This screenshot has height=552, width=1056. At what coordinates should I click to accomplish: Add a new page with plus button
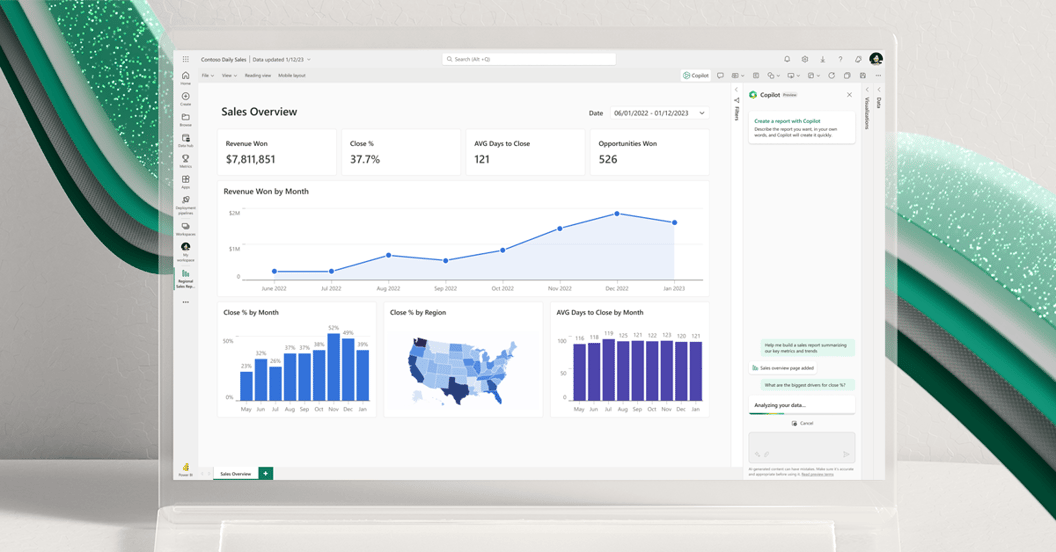point(265,473)
